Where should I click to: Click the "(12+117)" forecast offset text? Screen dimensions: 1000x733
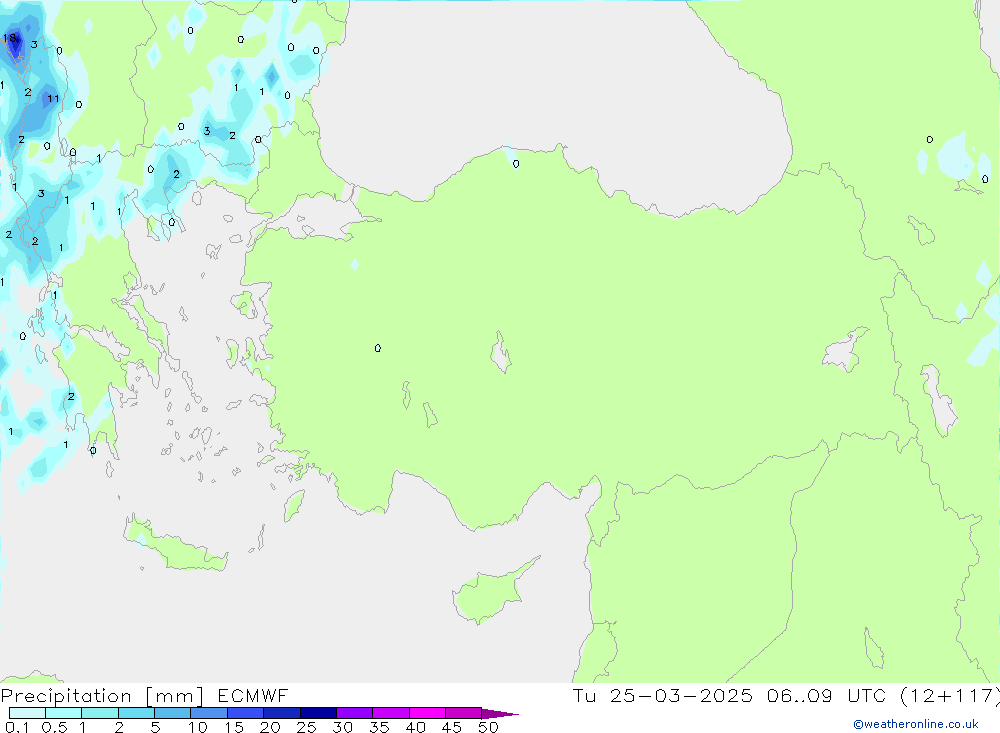point(950,696)
